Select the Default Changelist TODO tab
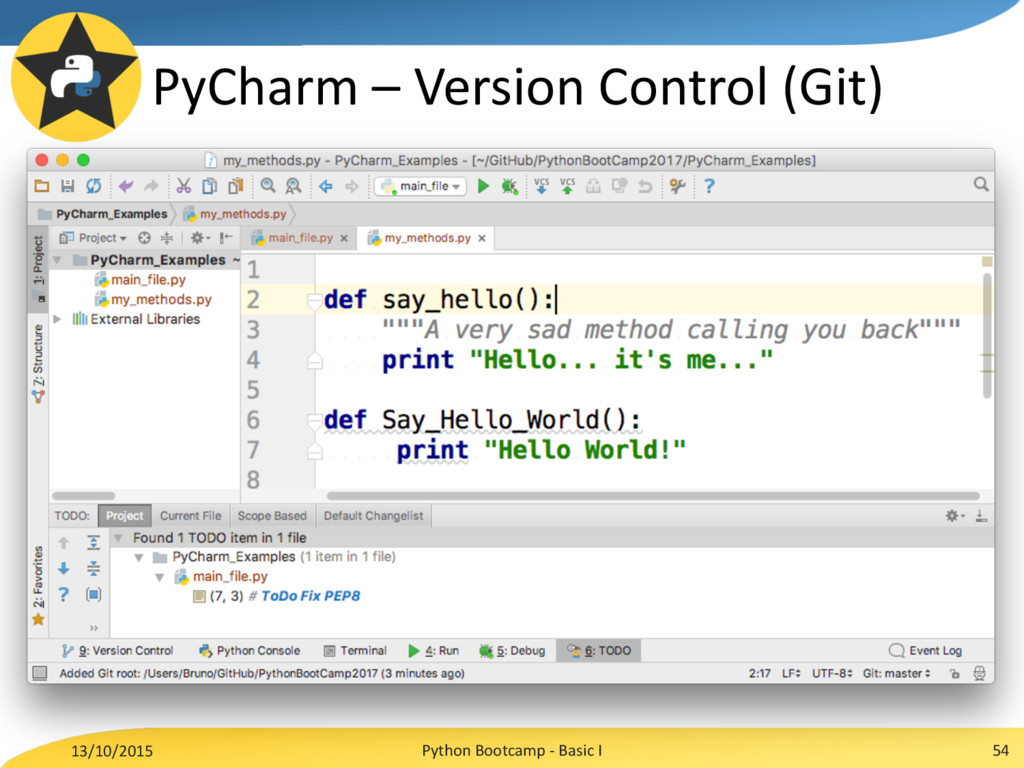 click(x=374, y=516)
